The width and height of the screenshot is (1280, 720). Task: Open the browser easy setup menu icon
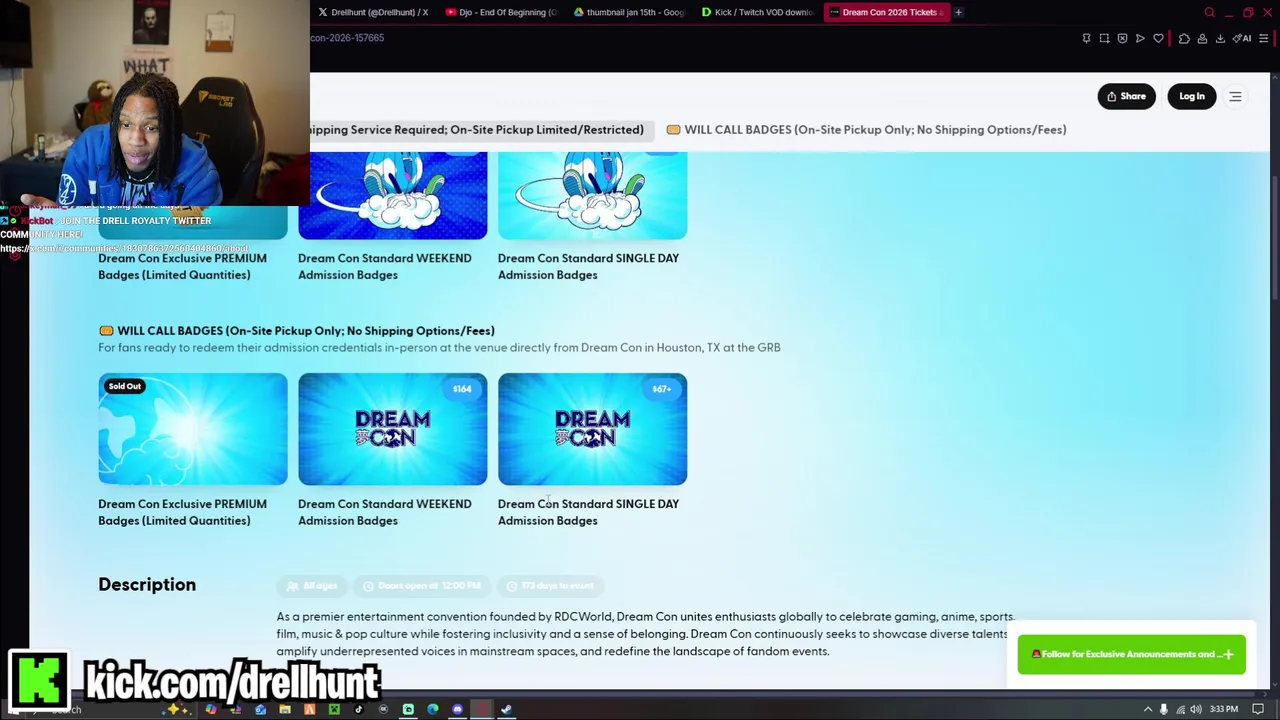pos(1264,38)
